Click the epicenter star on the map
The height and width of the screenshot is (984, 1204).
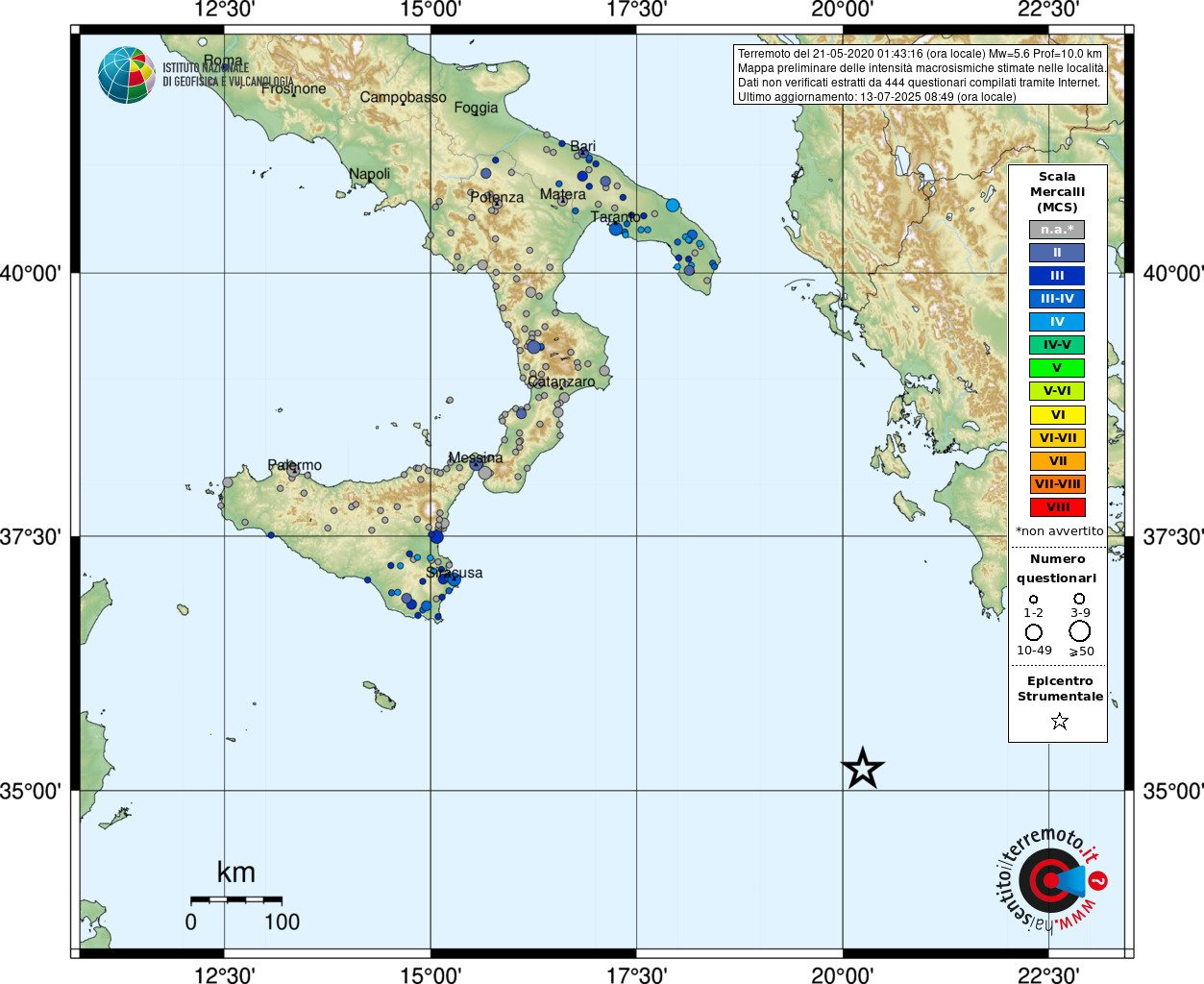pos(862,768)
